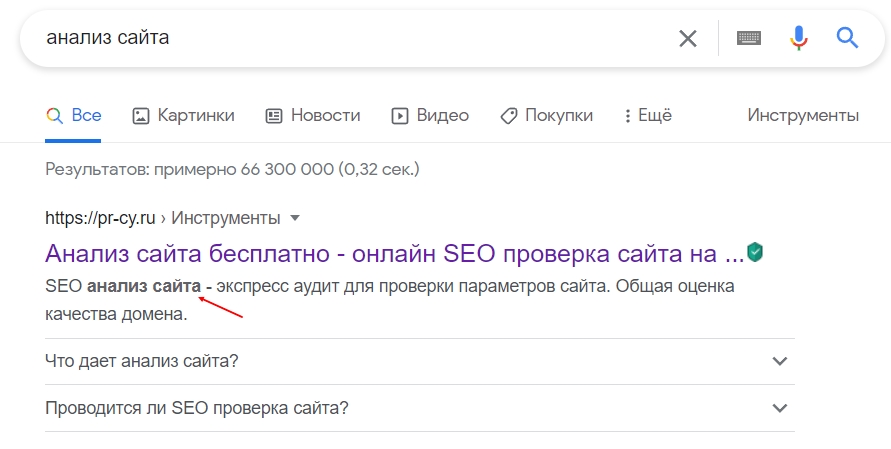Click the three-dot icon beside Ещё
Viewport: 891px width, 449px height.
[x=627, y=116]
